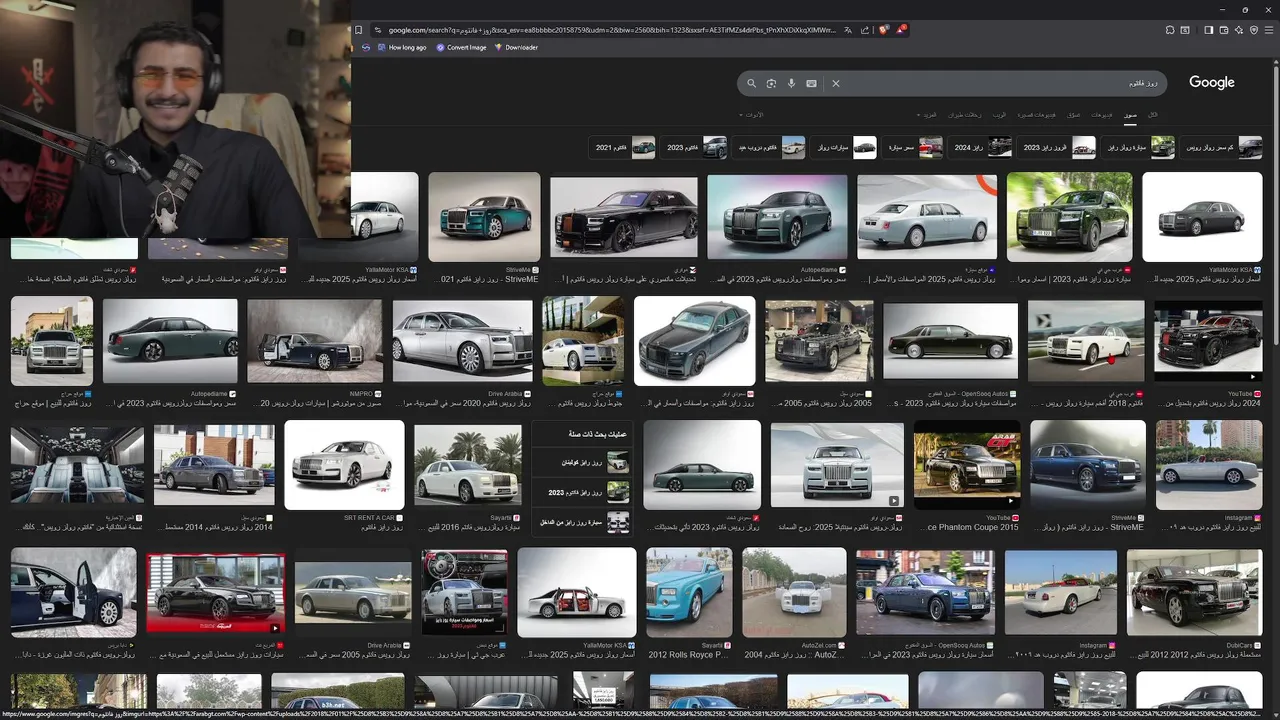Image resolution: width=1280 pixels, height=720 pixels.
Task: Open the رحلات طيران flights tab
Action: point(965,115)
